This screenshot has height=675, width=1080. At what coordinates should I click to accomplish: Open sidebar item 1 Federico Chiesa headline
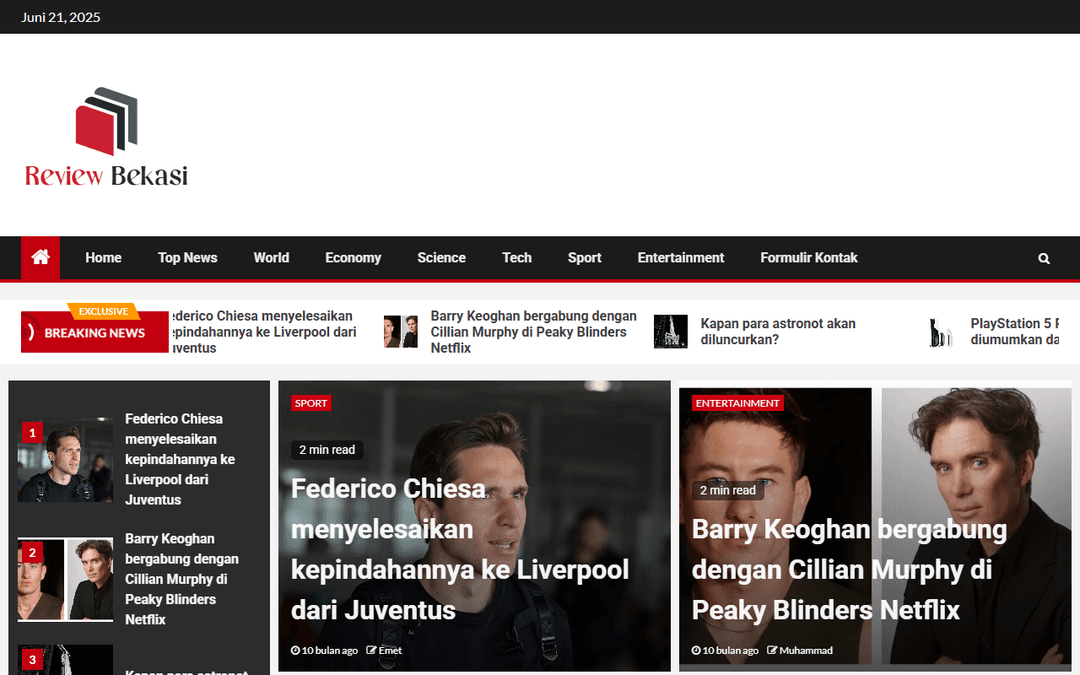[x=180, y=459]
